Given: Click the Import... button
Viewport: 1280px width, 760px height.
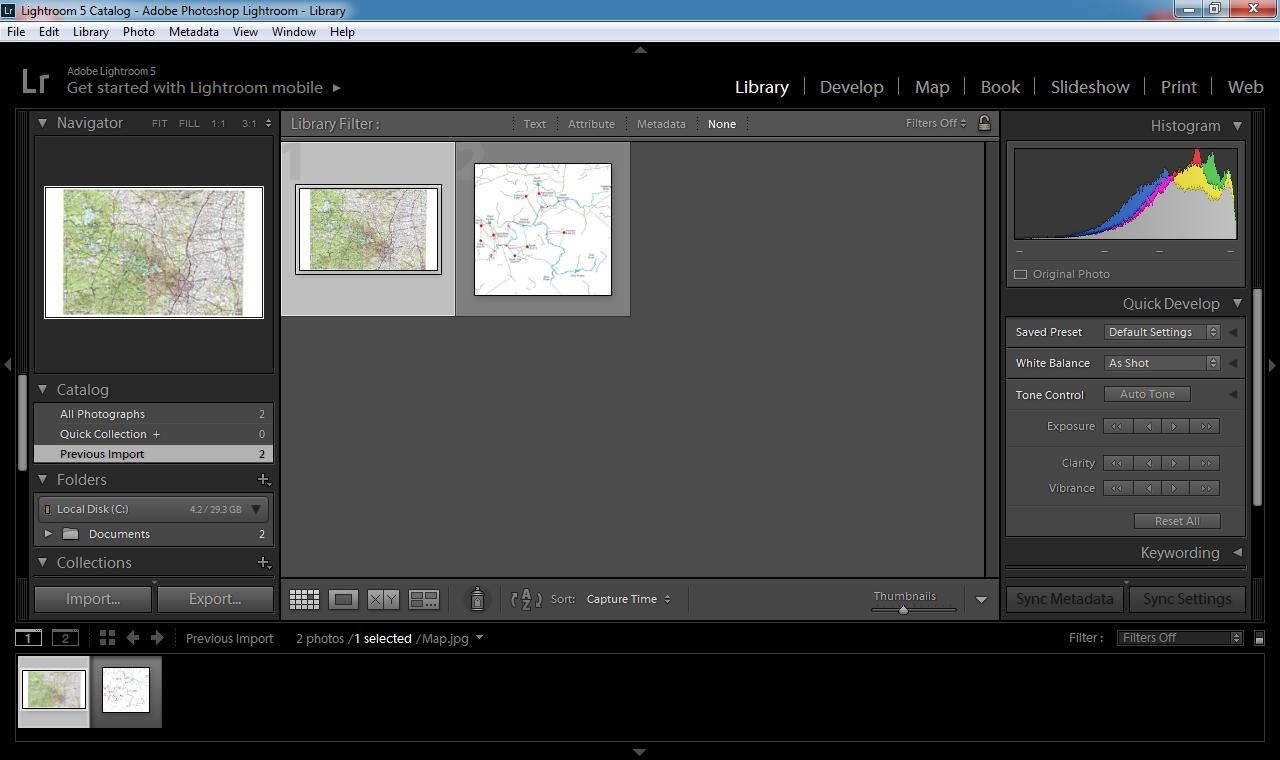Looking at the screenshot, I should [93, 599].
